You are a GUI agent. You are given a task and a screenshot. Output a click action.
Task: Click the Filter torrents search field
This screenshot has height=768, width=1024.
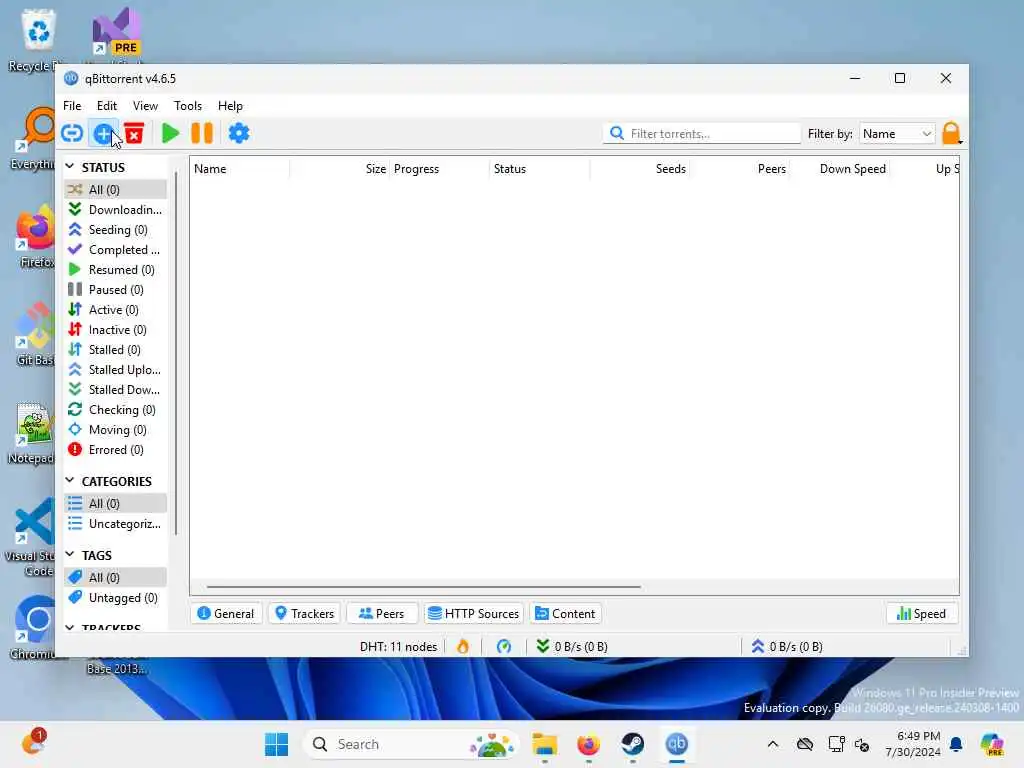click(x=702, y=134)
